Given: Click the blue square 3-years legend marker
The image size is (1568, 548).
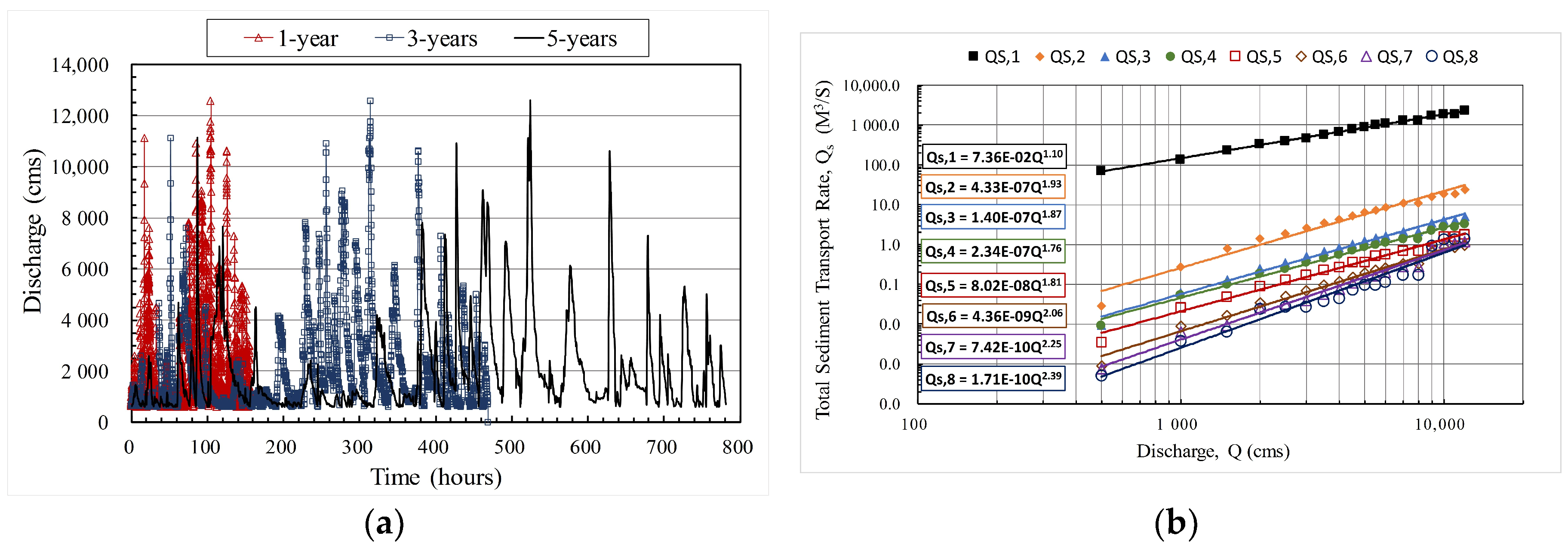Looking at the screenshot, I should [x=389, y=38].
